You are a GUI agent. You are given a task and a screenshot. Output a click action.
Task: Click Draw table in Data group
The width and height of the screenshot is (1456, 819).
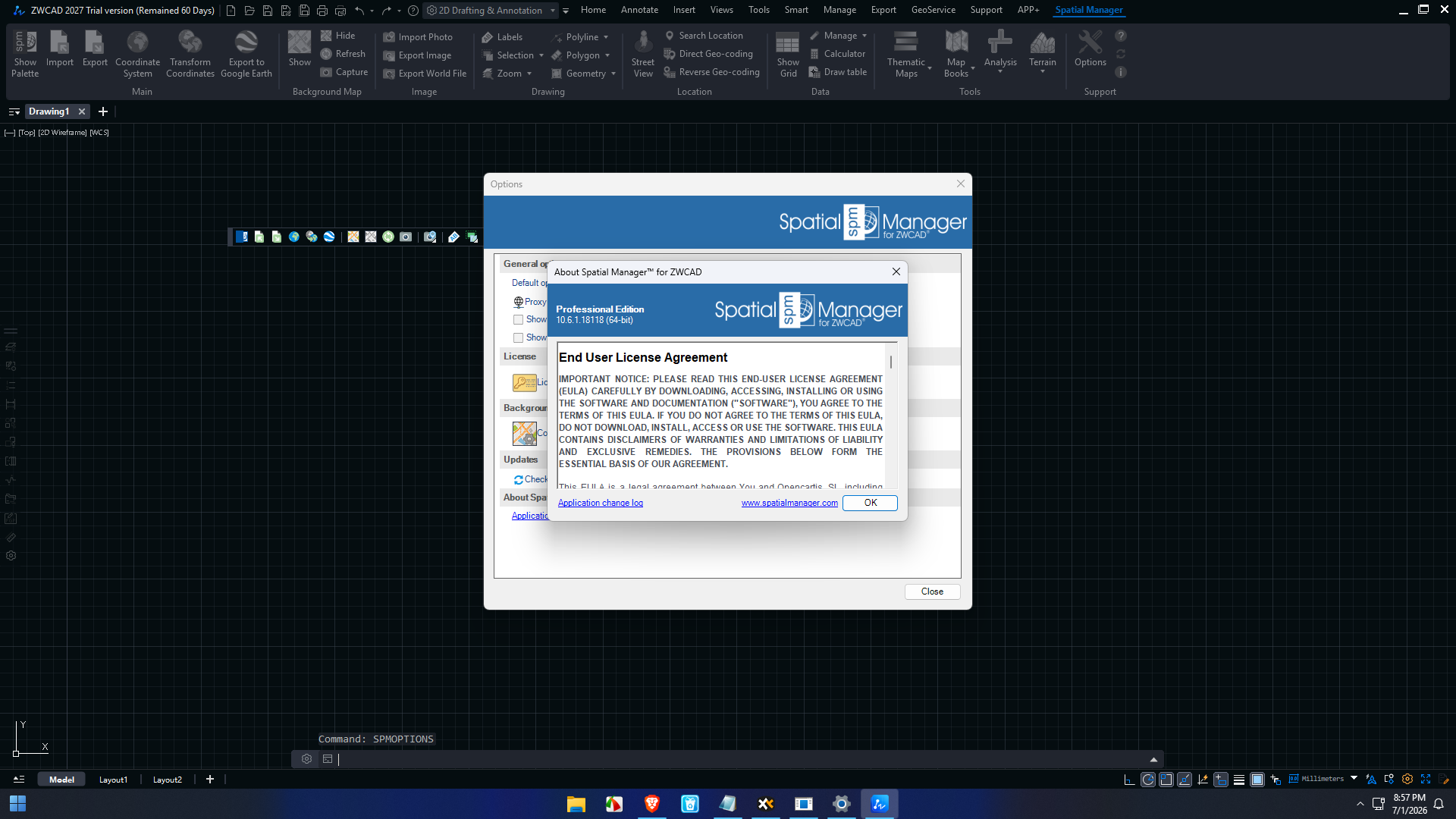point(838,72)
